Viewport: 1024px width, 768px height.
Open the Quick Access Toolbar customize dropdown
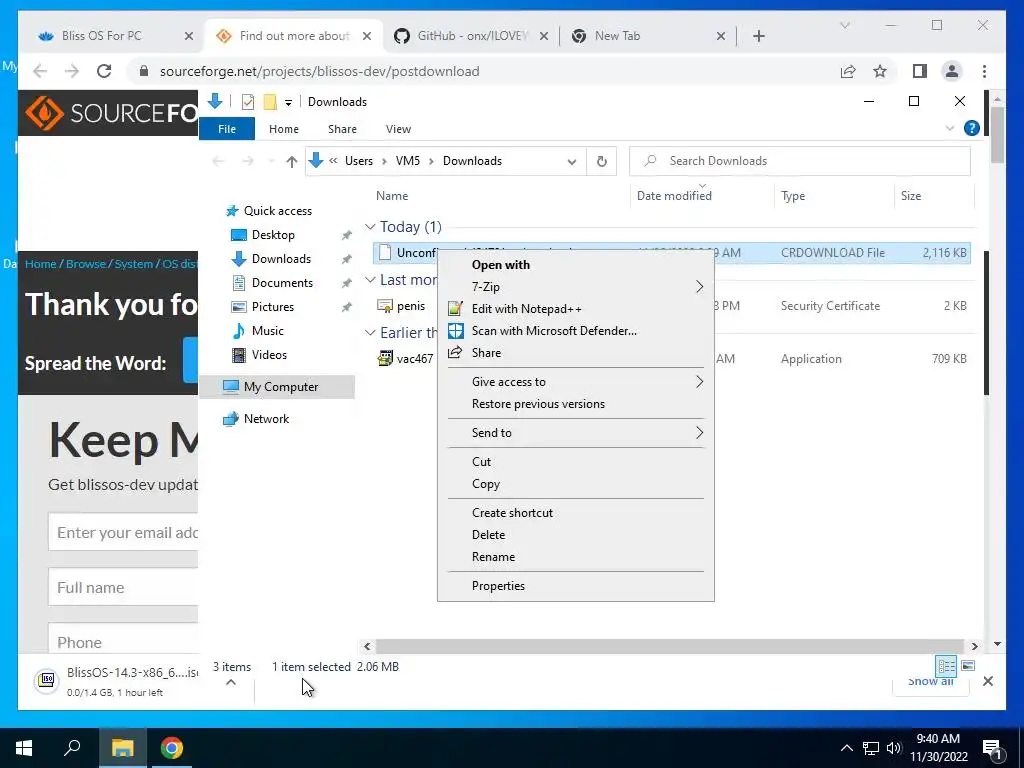pos(288,103)
